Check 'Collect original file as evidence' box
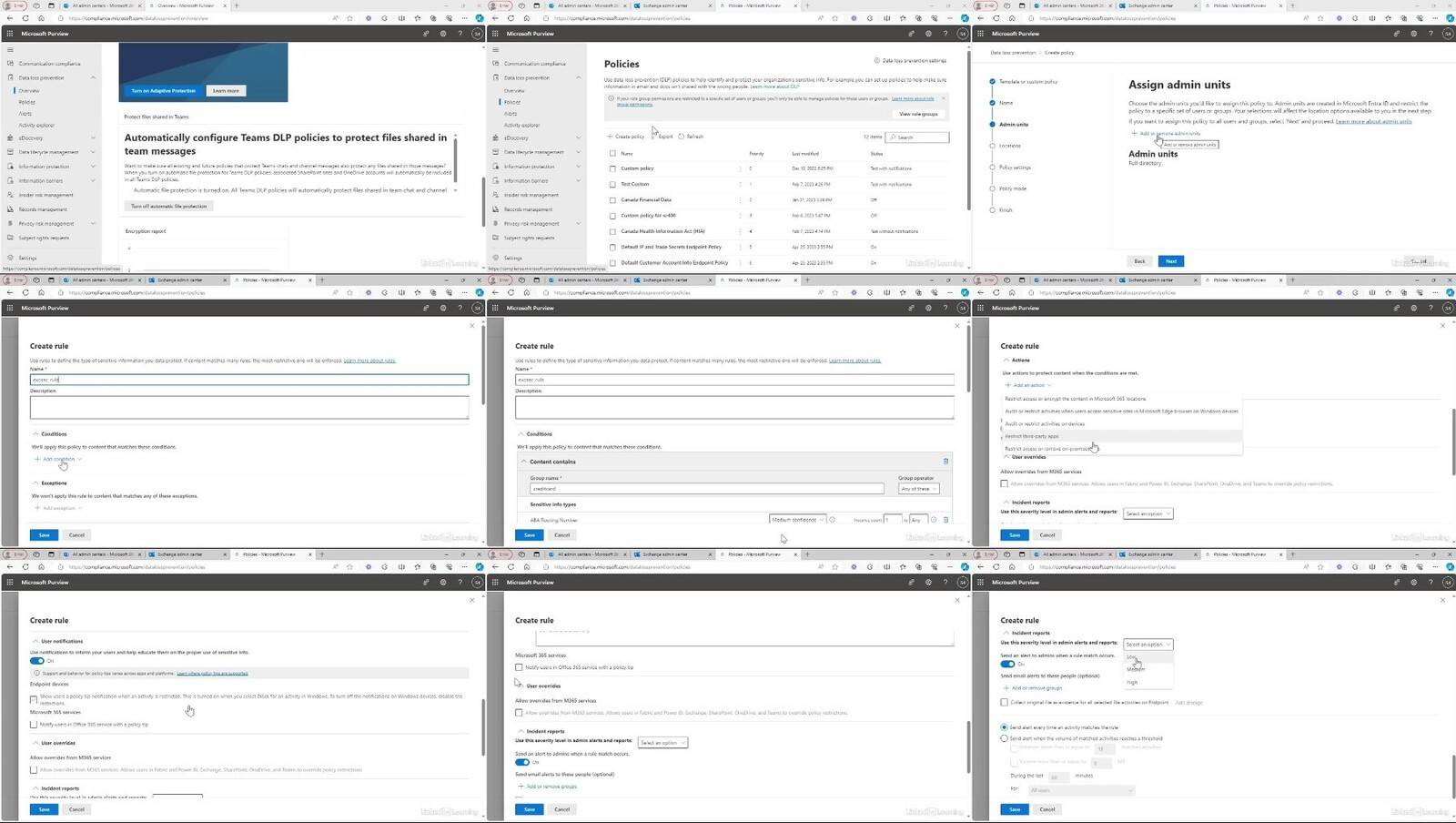1456x823 pixels. [1005, 702]
